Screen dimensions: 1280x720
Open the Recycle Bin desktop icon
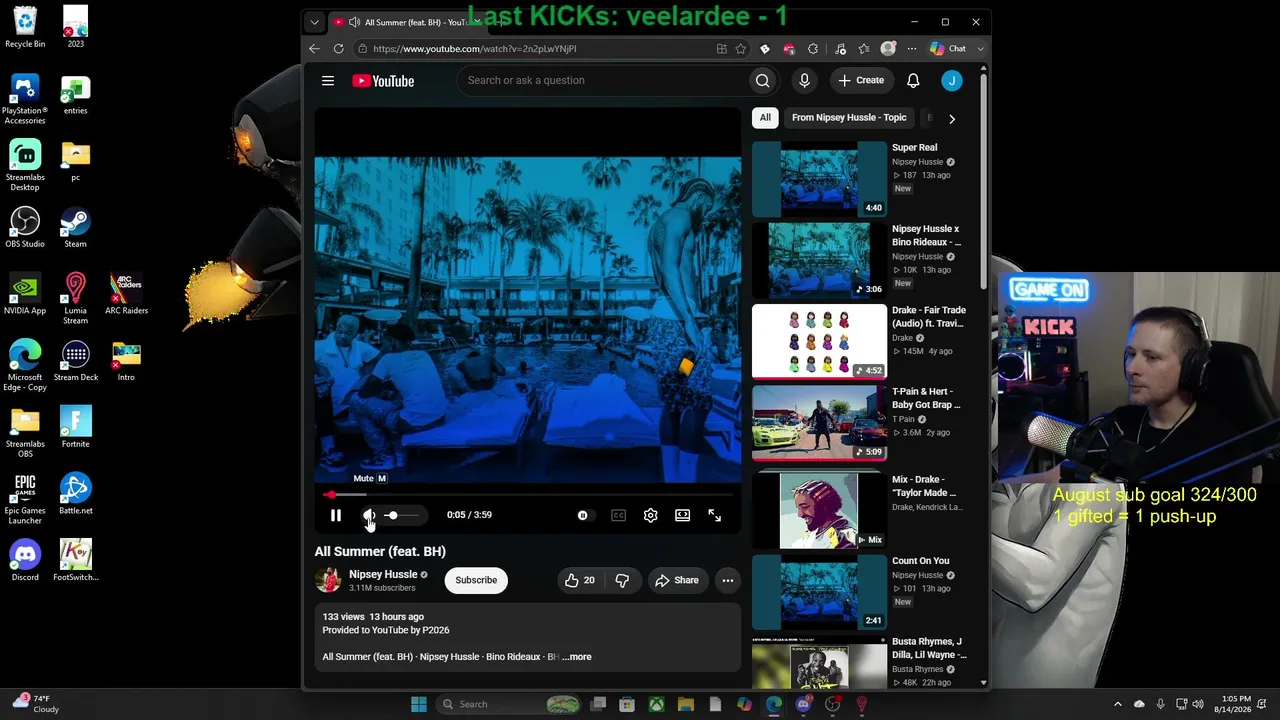click(25, 27)
